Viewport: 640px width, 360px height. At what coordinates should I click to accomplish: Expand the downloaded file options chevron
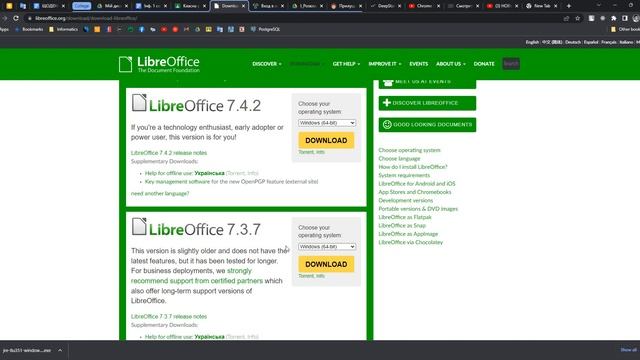tap(60, 350)
